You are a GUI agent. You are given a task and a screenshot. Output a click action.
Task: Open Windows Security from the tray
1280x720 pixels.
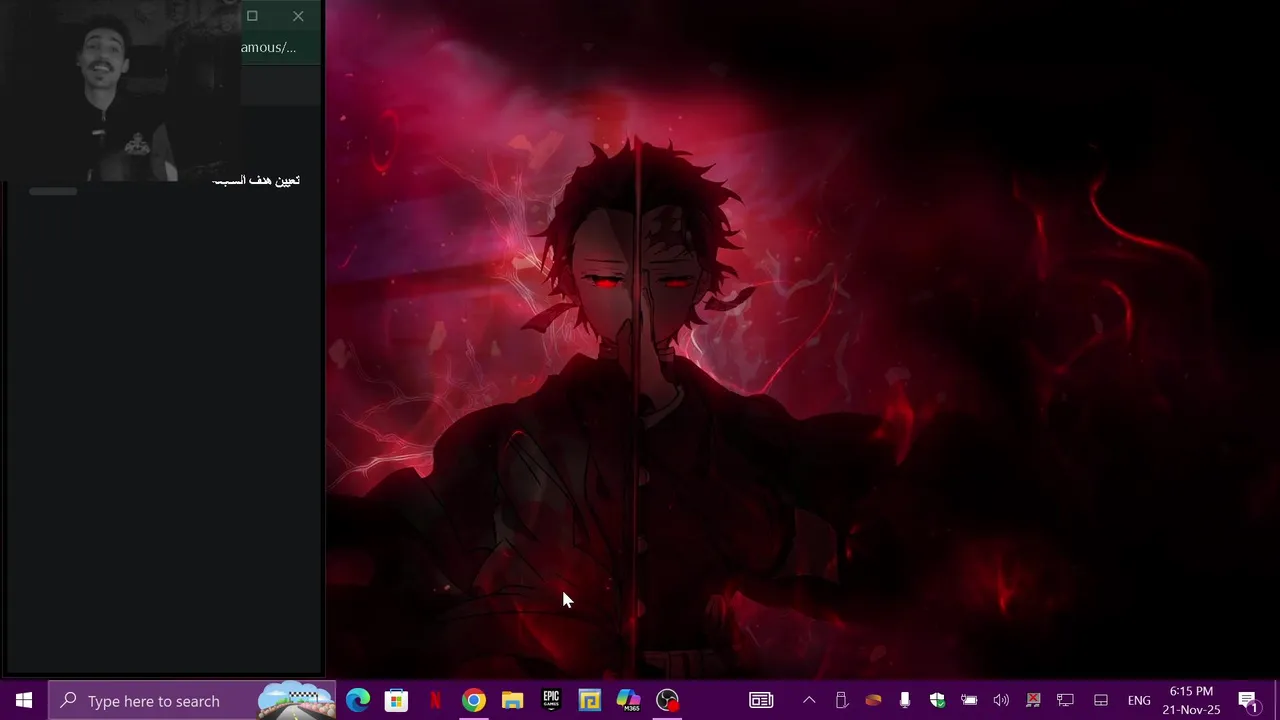pyautogui.click(x=937, y=701)
